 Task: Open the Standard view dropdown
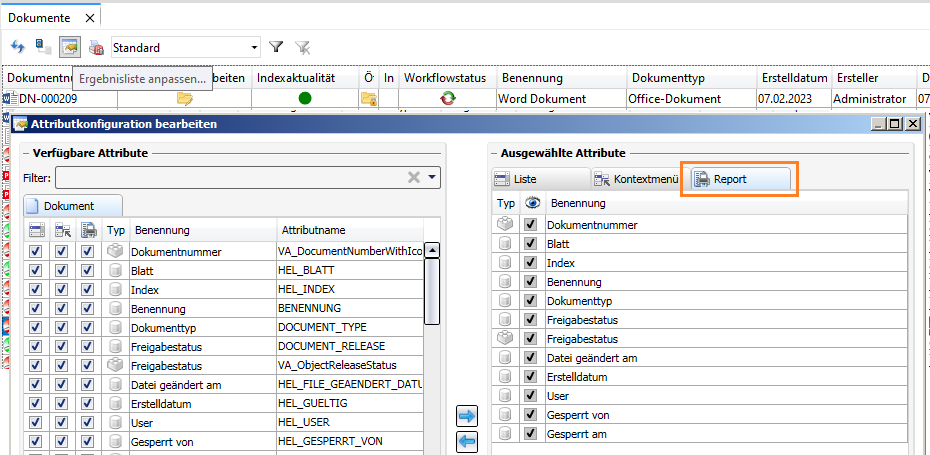(255, 47)
